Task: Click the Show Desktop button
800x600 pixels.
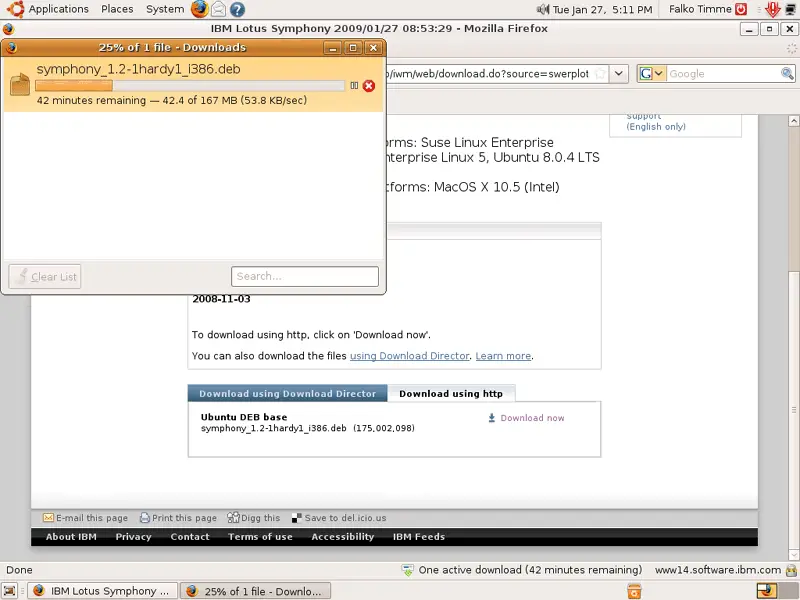Action: pyautogui.click(x=10, y=591)
